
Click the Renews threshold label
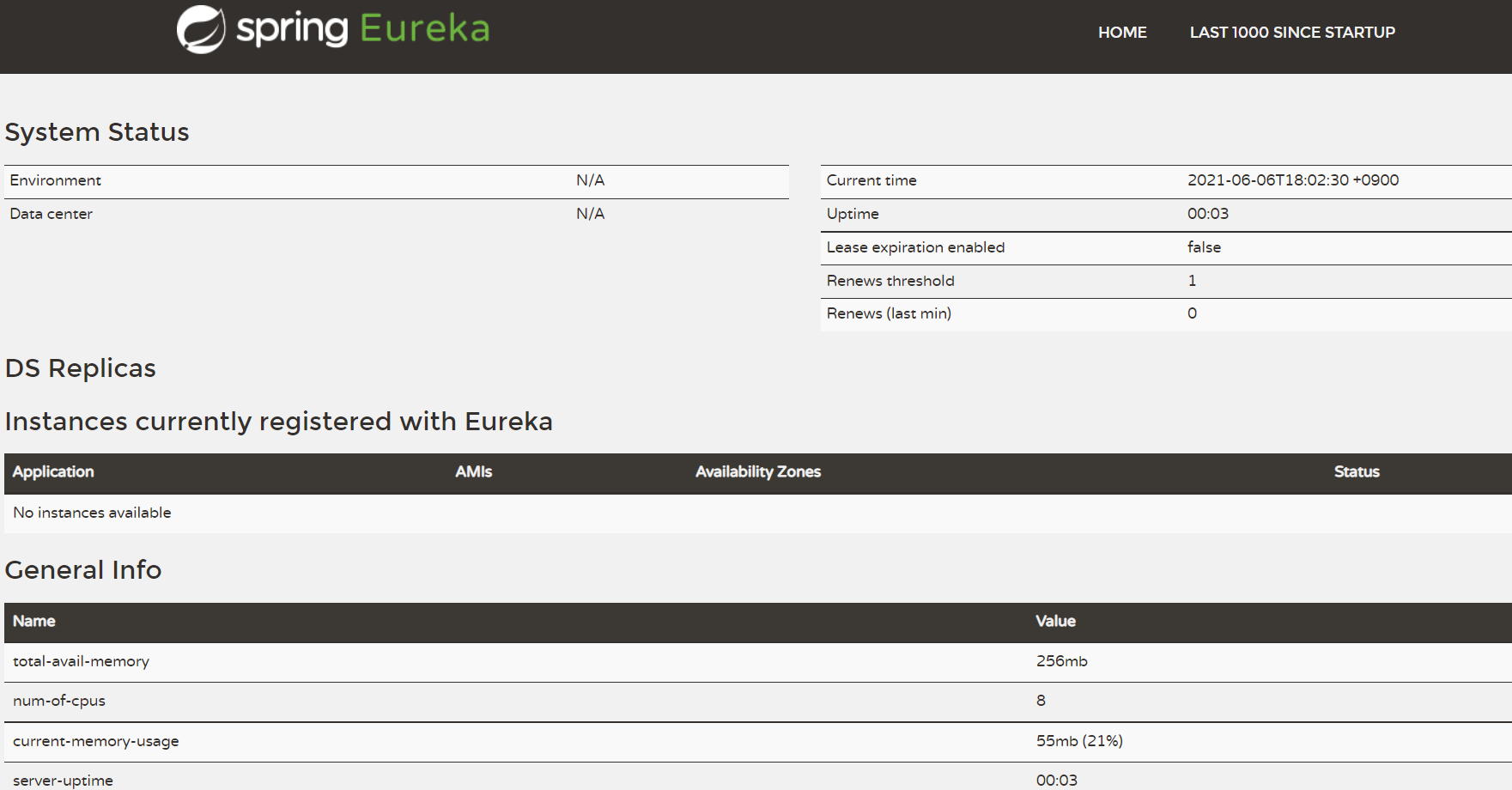coord(890,281)
